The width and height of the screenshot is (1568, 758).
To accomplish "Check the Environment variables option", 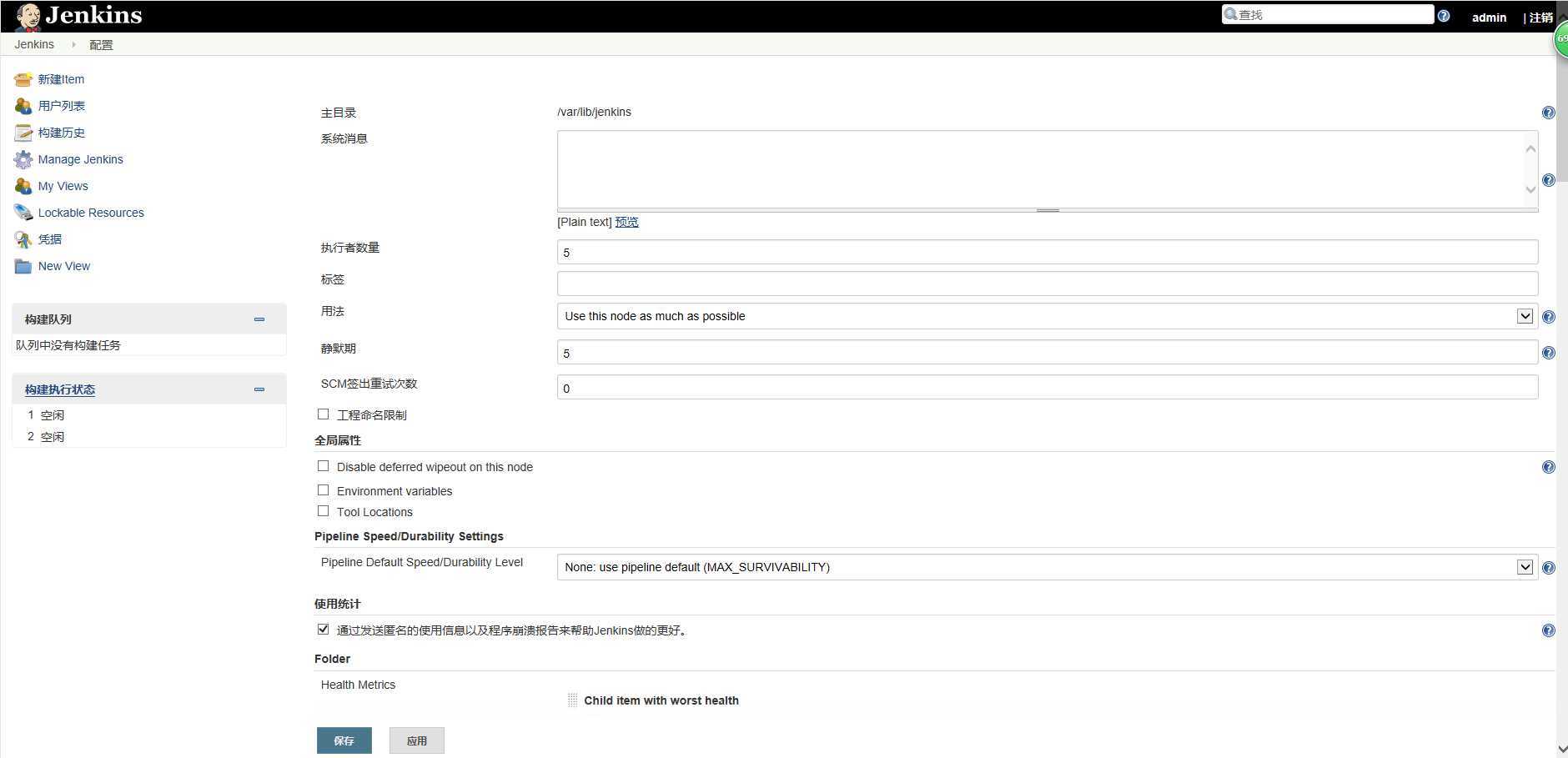I will coord(323,490).
